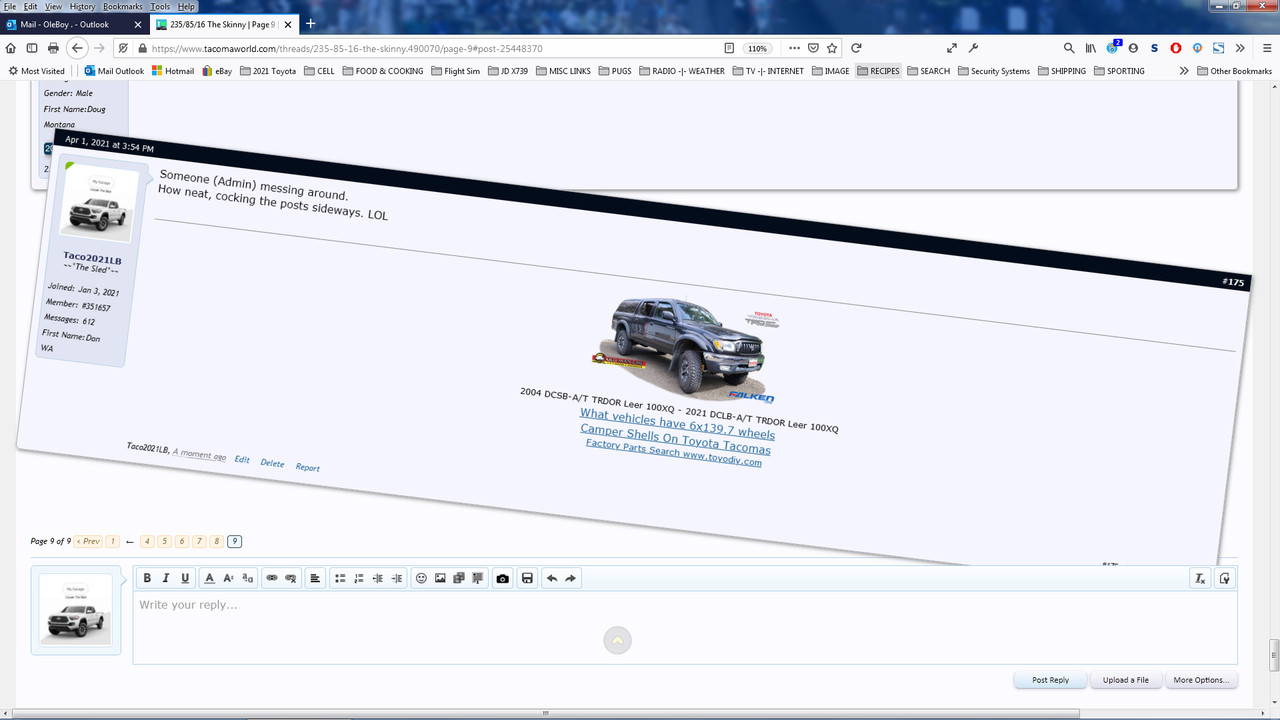This screenshot has height=720, width=1280.
Task: Open the smilies picker in the editor
Action: click(421, 578)
